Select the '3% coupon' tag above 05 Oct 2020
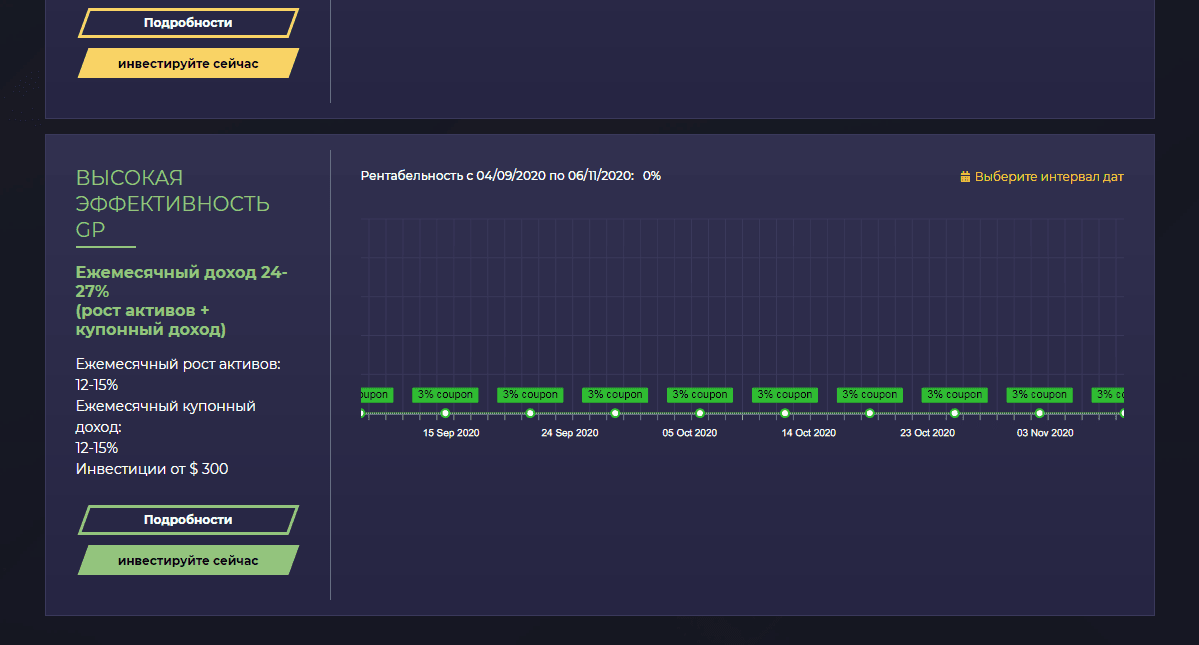Screen dimensions: 1199x645 (700, 395)
